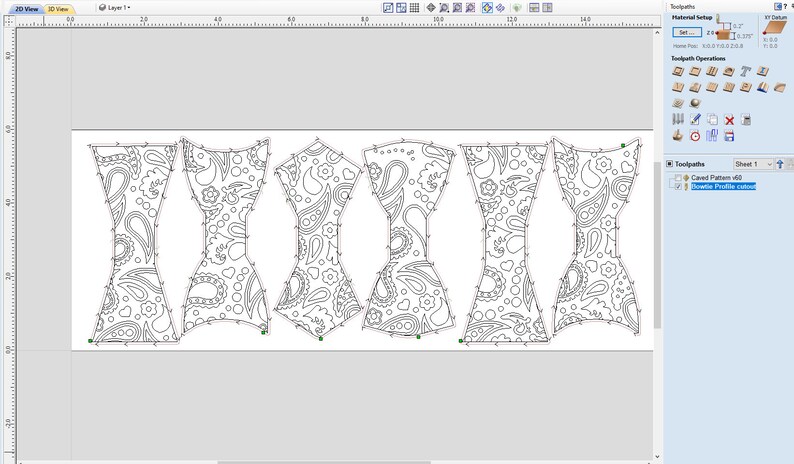794x464 pixels.
Task: Click the Set... material setup button
Action: pos(687,32)
